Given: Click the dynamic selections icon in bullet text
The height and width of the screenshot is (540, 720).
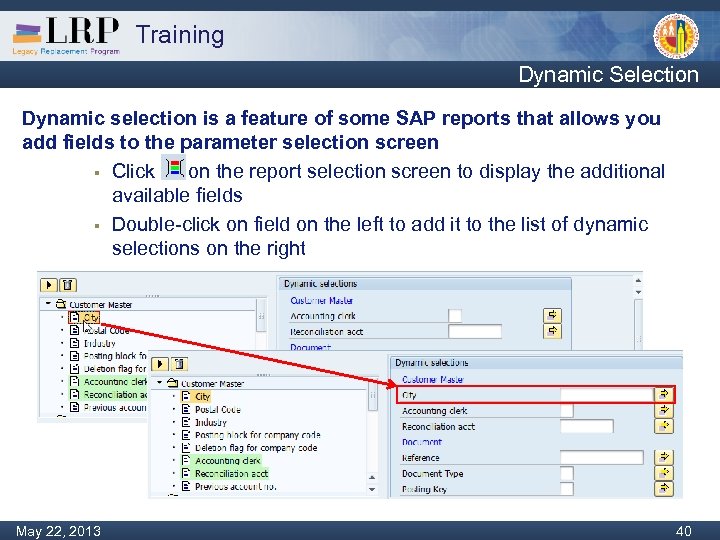Looking at the screenshot, I should coord(174,167).
